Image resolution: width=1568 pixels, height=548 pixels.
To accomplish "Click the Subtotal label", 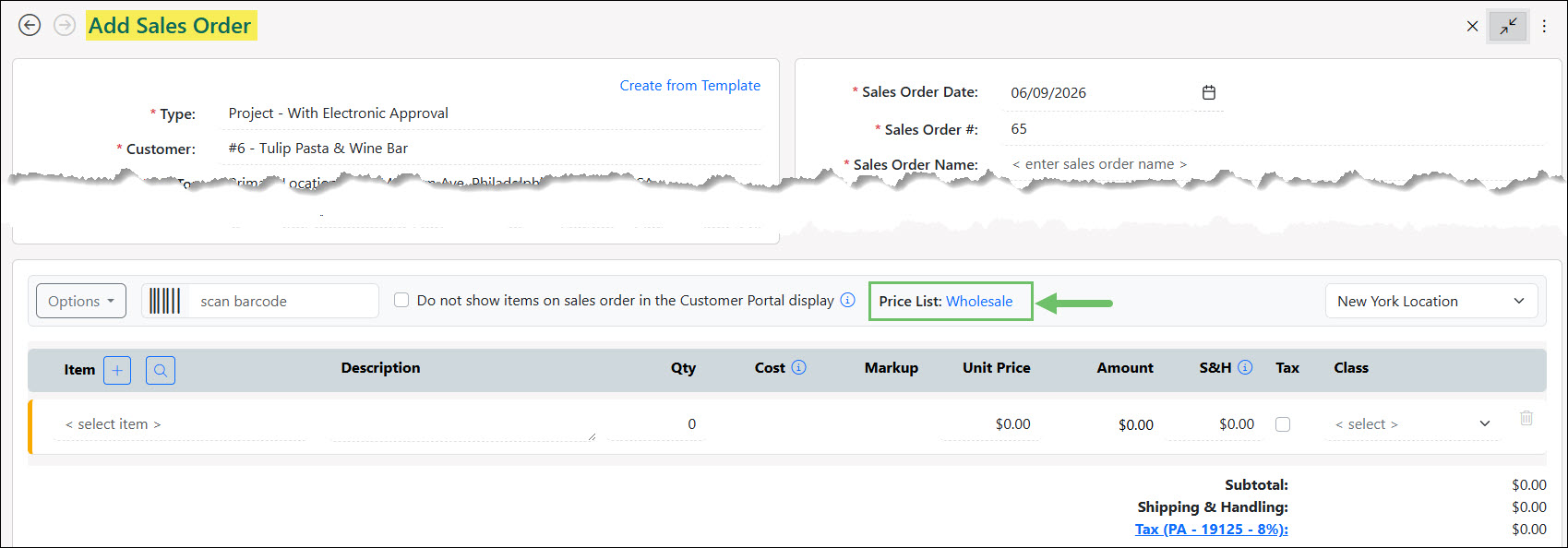I will point(1256,484).
